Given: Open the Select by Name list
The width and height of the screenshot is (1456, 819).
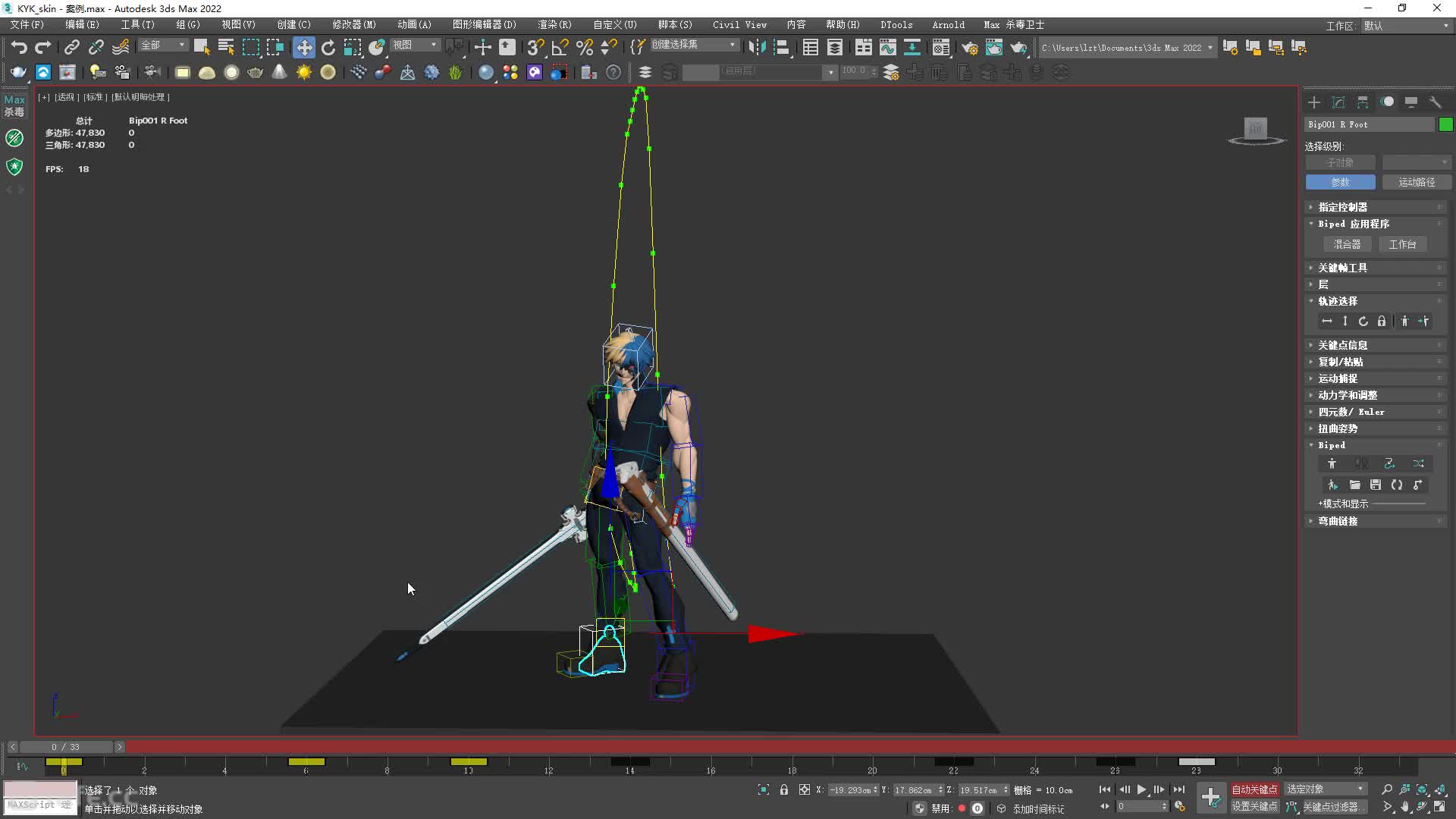Looking at the screenshot, I should (226, 47).
